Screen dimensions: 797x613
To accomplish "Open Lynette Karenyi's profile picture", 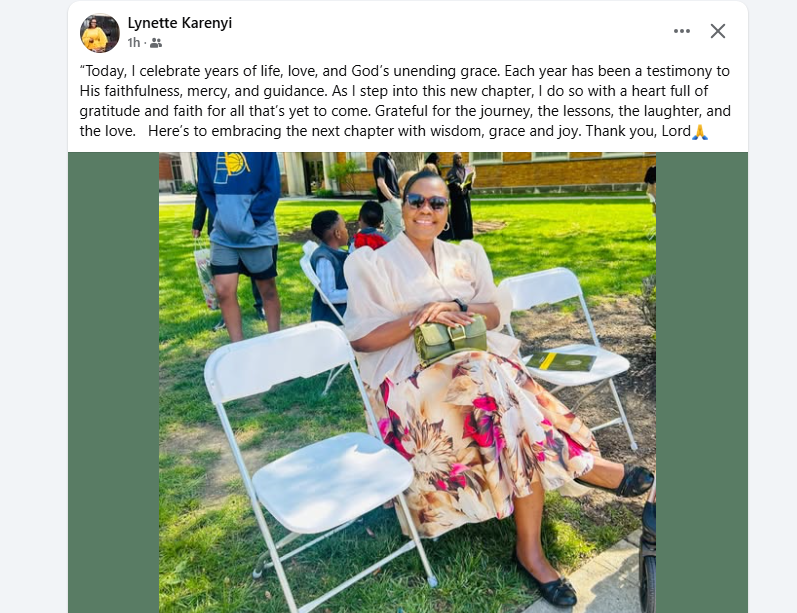I will pos(100,33).
